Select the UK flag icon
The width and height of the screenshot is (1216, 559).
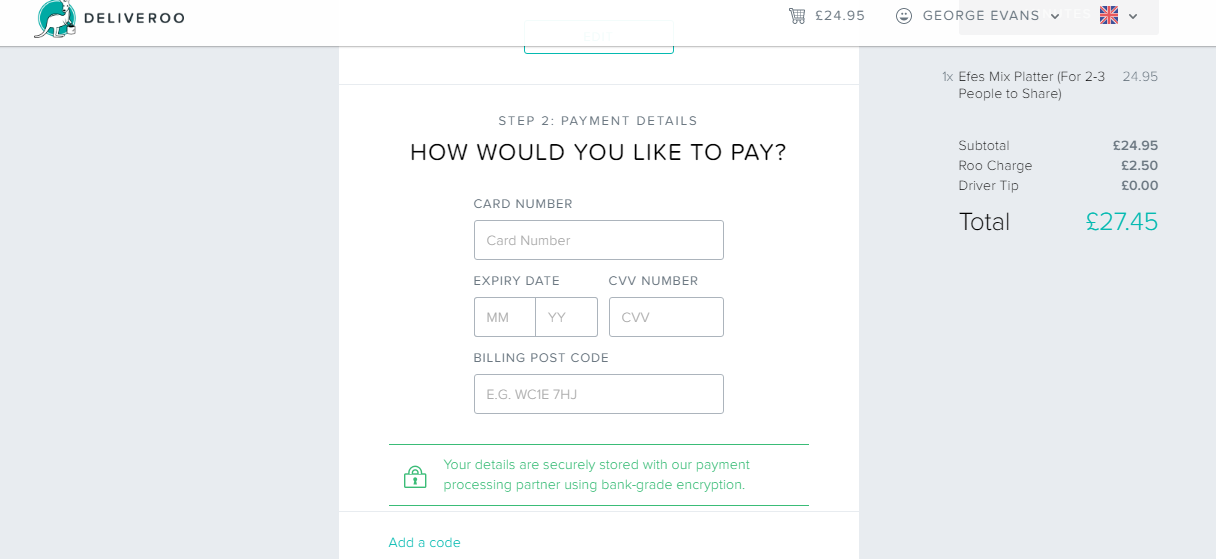coord(1109,15)
